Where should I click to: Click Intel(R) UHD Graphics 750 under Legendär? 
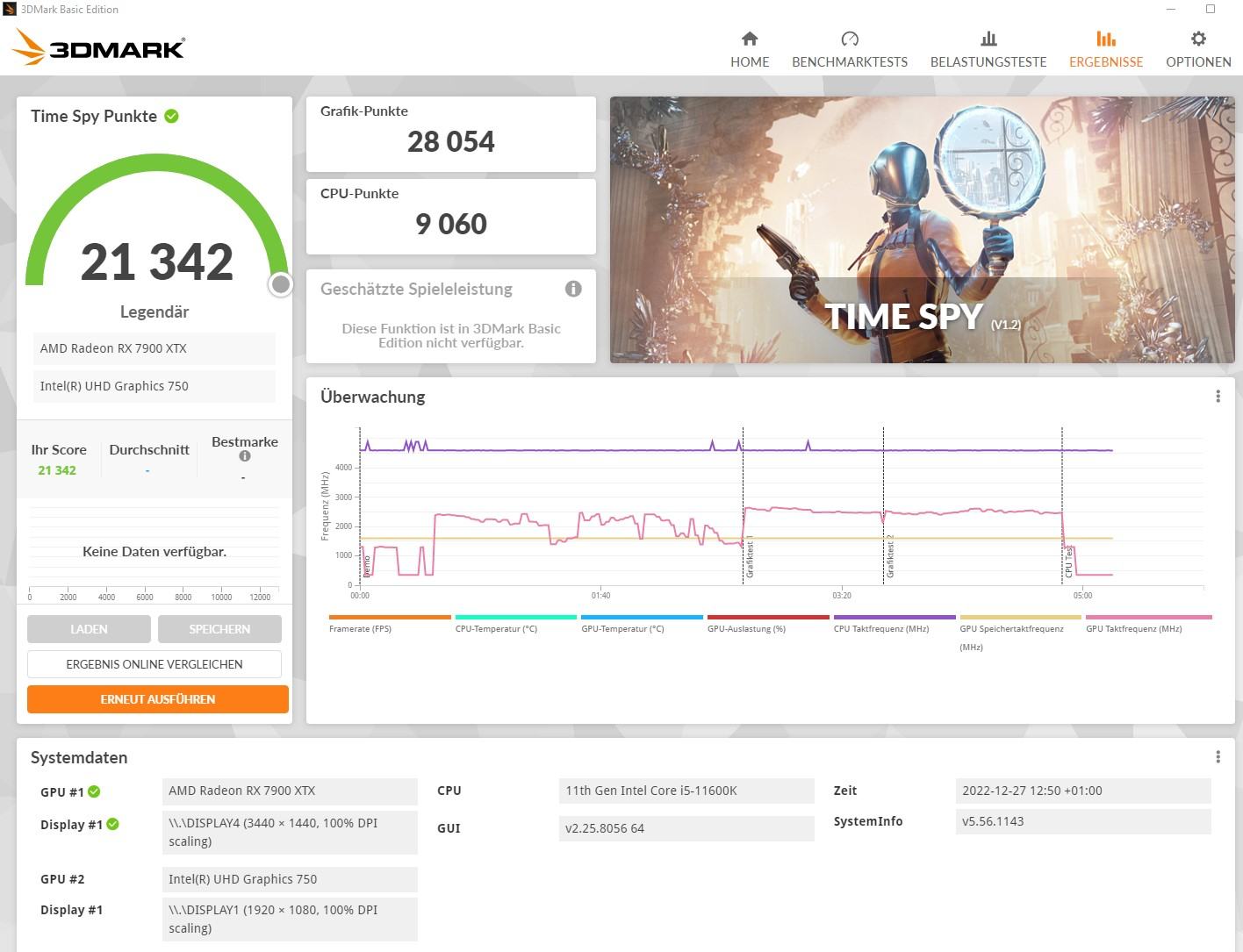[154, 386]
